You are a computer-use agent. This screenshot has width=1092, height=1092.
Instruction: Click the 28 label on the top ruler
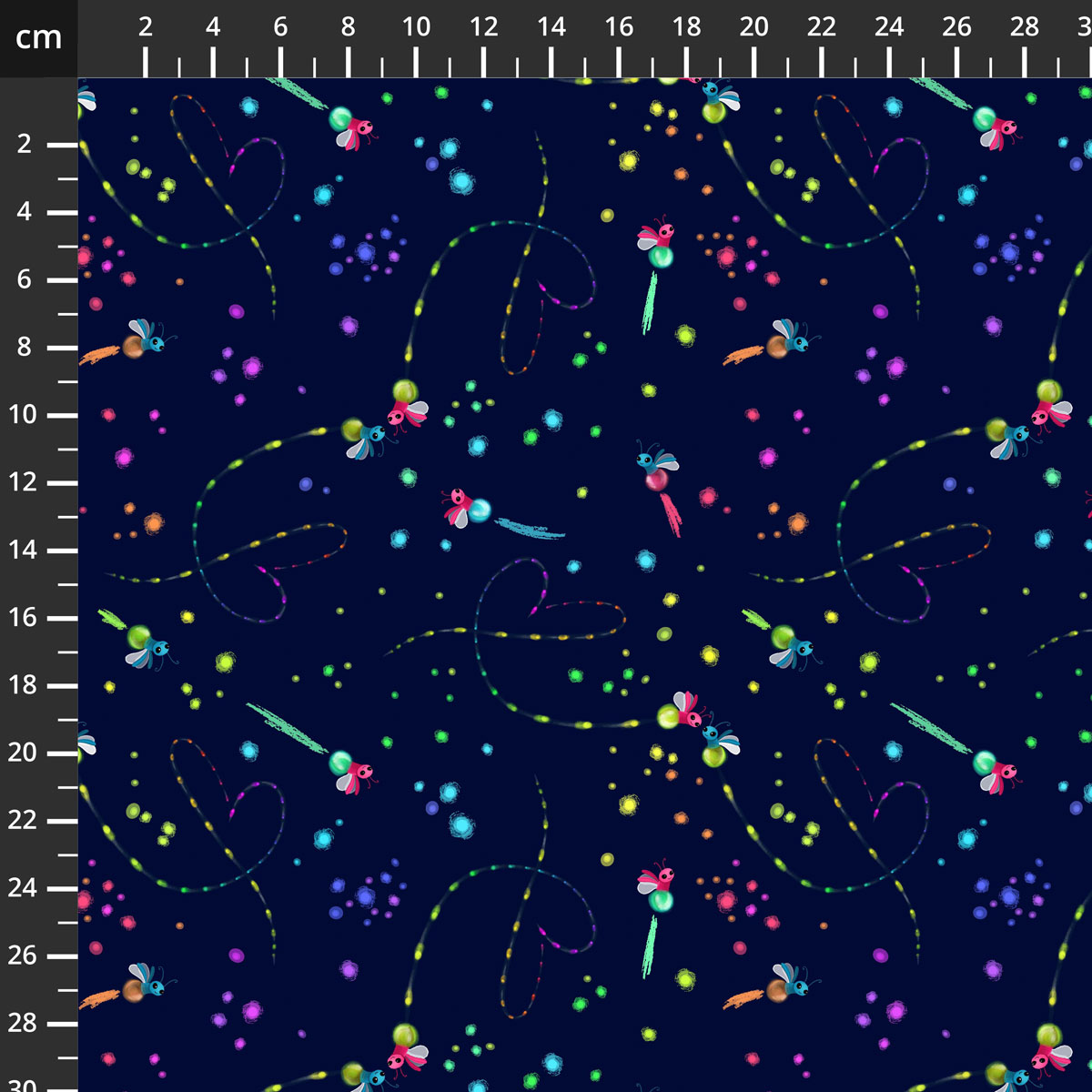click(1025, 27)
